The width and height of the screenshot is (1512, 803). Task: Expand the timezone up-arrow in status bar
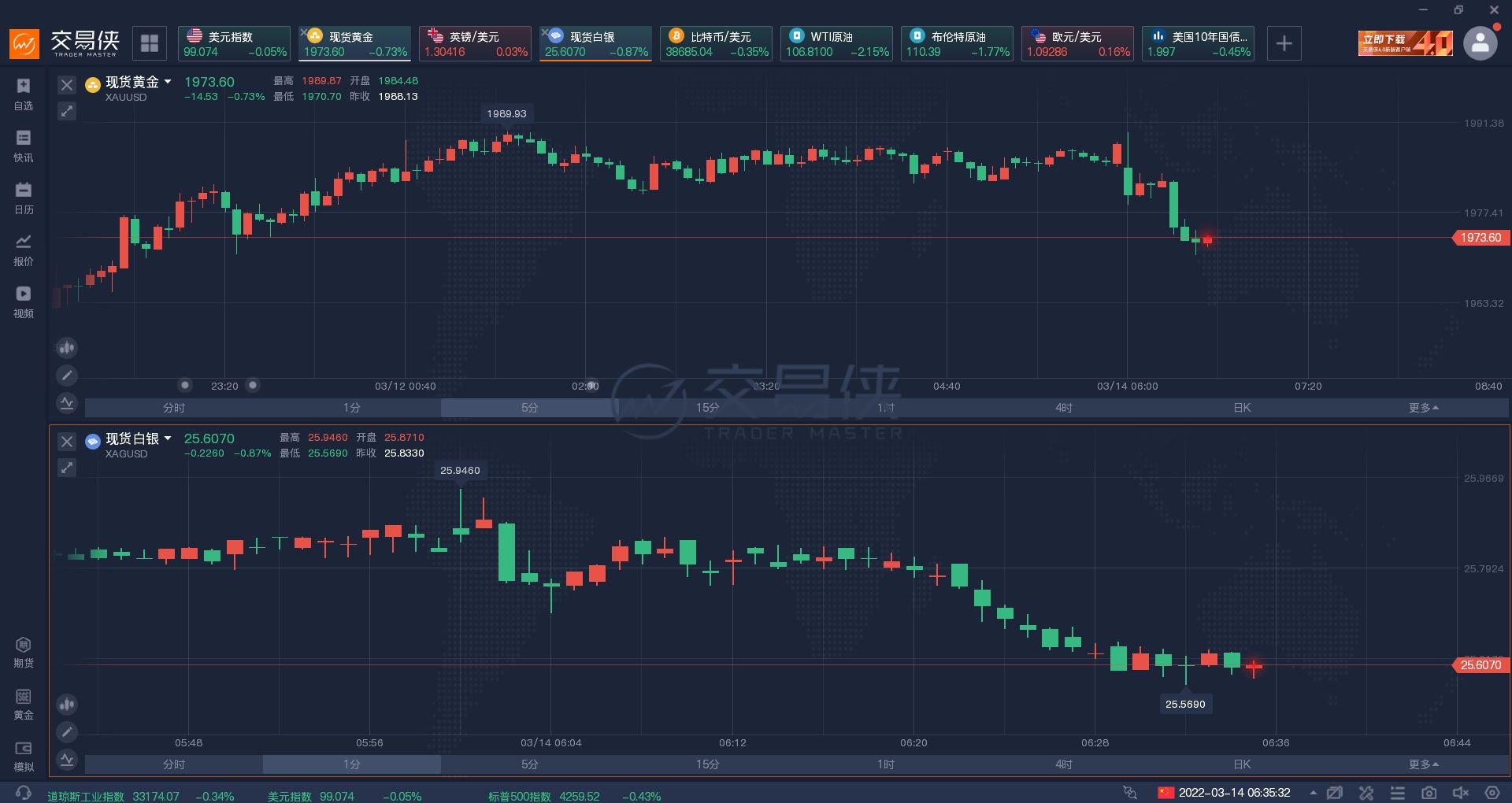tap(1313, 793)
